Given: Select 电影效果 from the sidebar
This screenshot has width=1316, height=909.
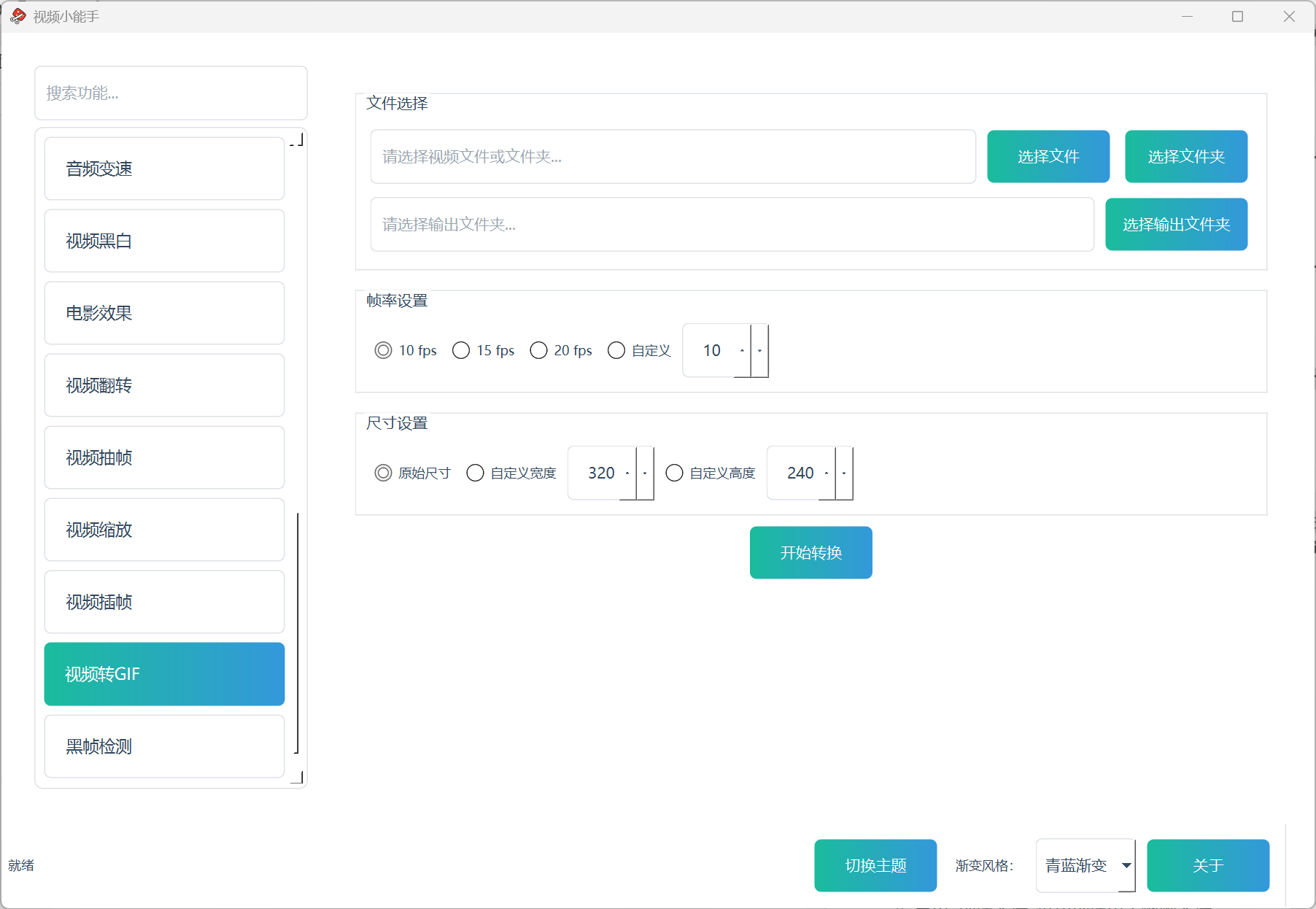Looking at the screenshot, I should [x=164, y=313].
